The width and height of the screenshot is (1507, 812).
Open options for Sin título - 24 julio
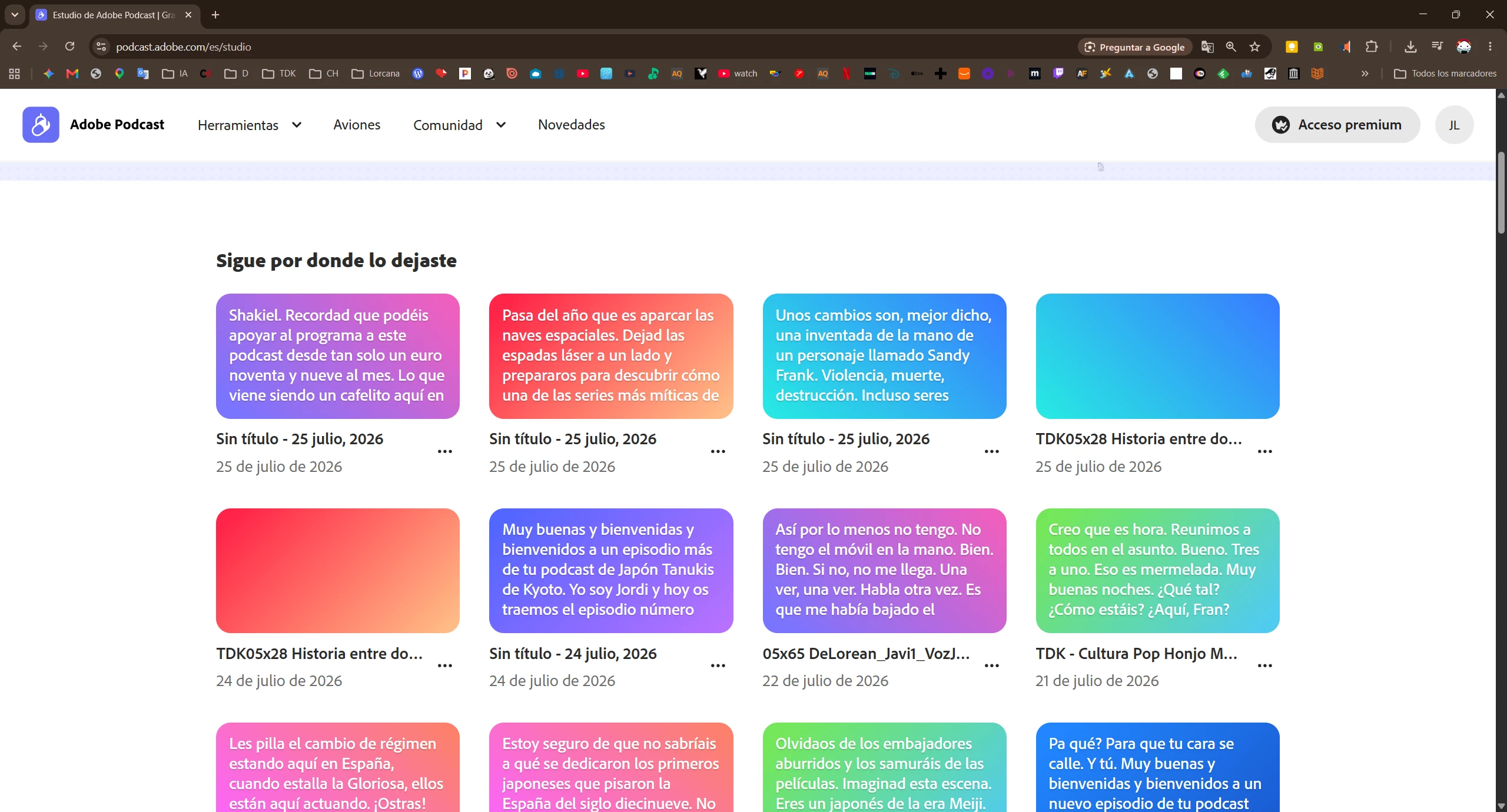[718, 666]
